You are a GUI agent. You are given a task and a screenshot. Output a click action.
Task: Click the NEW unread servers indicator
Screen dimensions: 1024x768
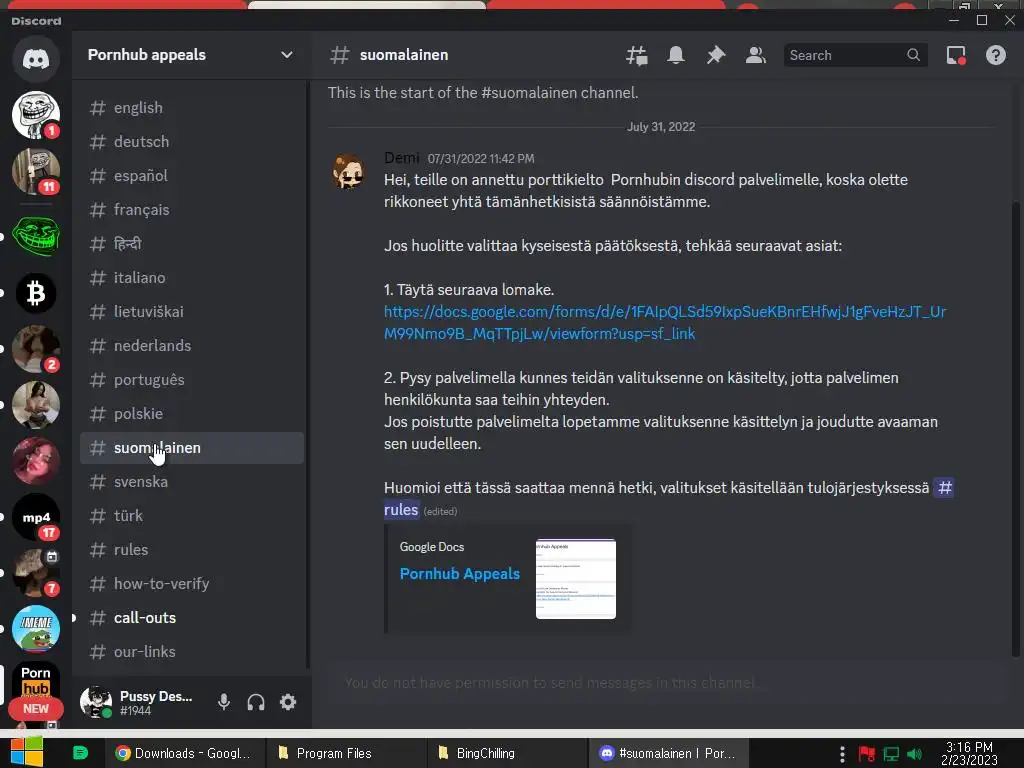[36, 709]
